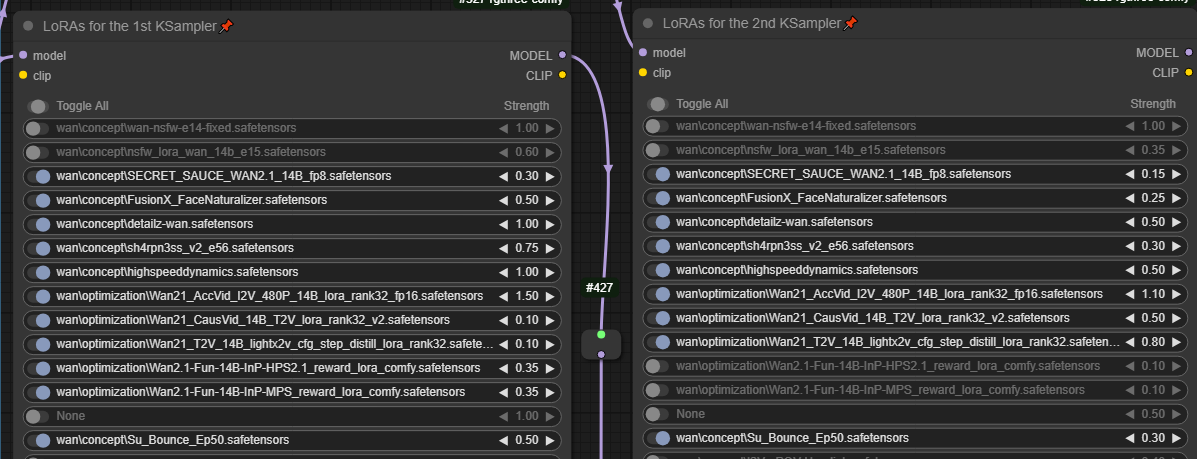Increase SECRET_SAUCE strength 0.30 in 1st KSampler

click(550, 176)
